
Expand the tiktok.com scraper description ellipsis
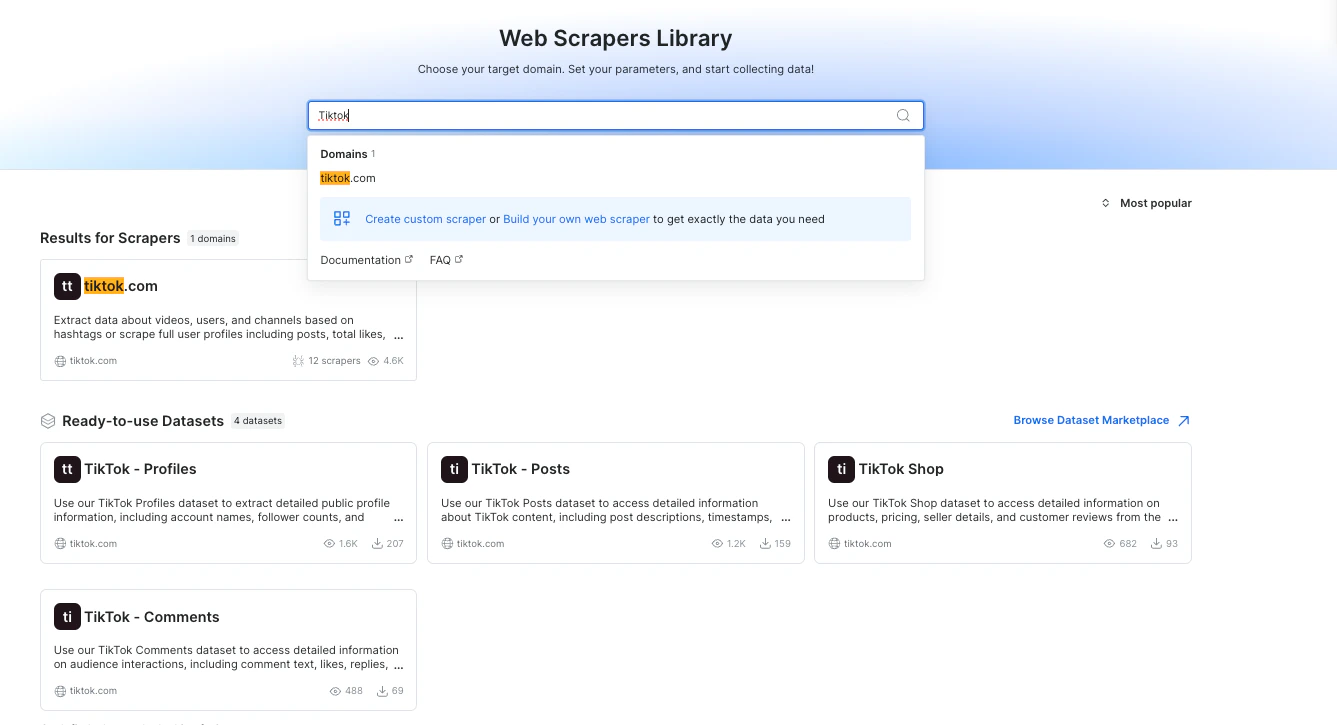click(399, 337)
